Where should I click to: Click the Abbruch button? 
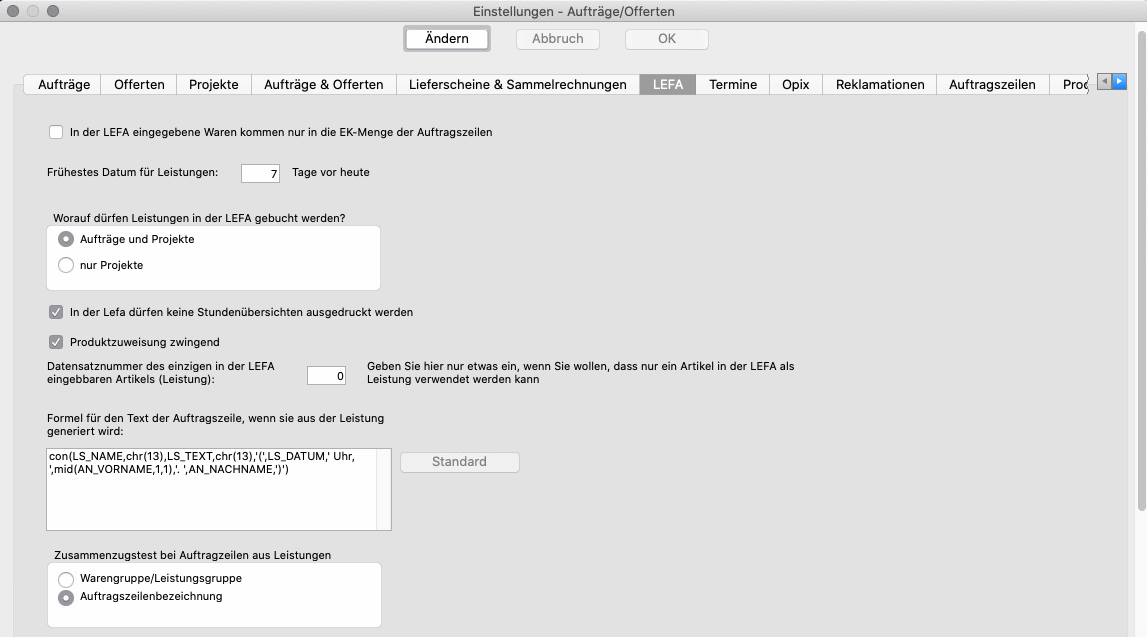[x=557, y=39]
